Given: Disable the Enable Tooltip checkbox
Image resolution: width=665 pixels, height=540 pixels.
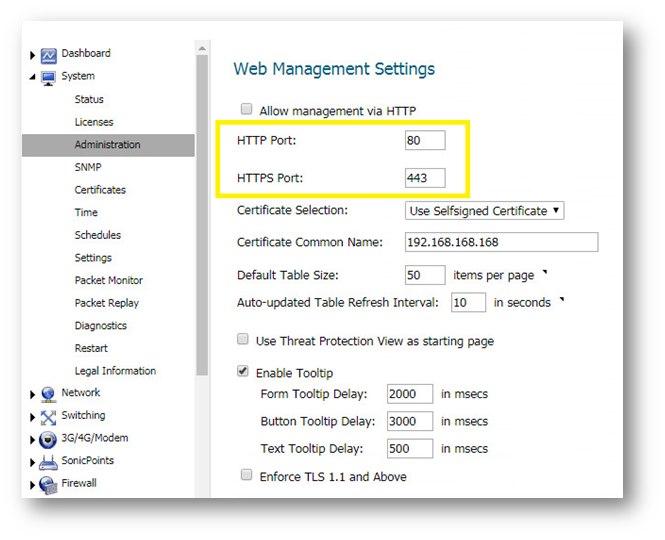Looking at the screenshot, I should click(243, 371).
